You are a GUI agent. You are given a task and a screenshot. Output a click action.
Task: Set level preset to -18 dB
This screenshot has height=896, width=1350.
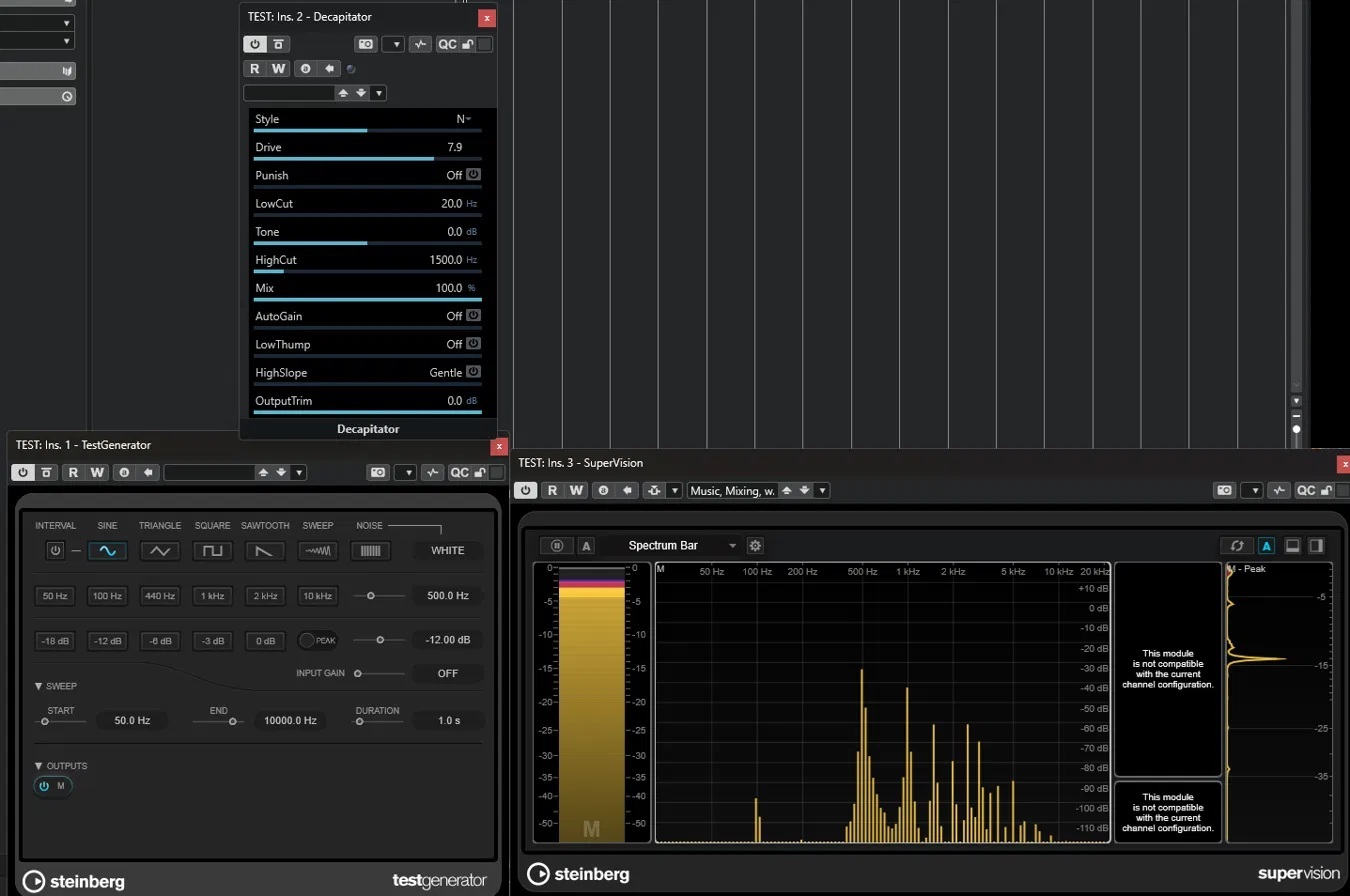[55, 641]
